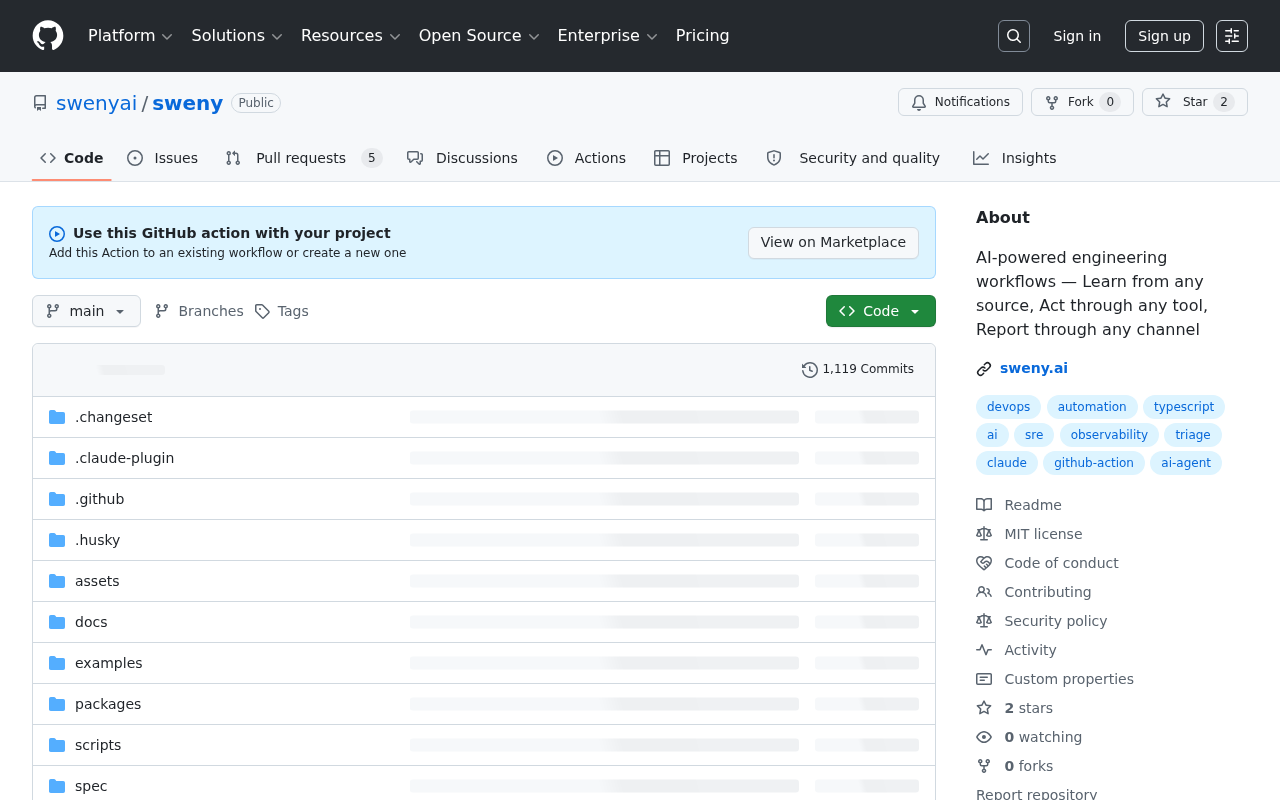Open the Actions tab
Screen dimensions: 1280x800
click(586, 158)
